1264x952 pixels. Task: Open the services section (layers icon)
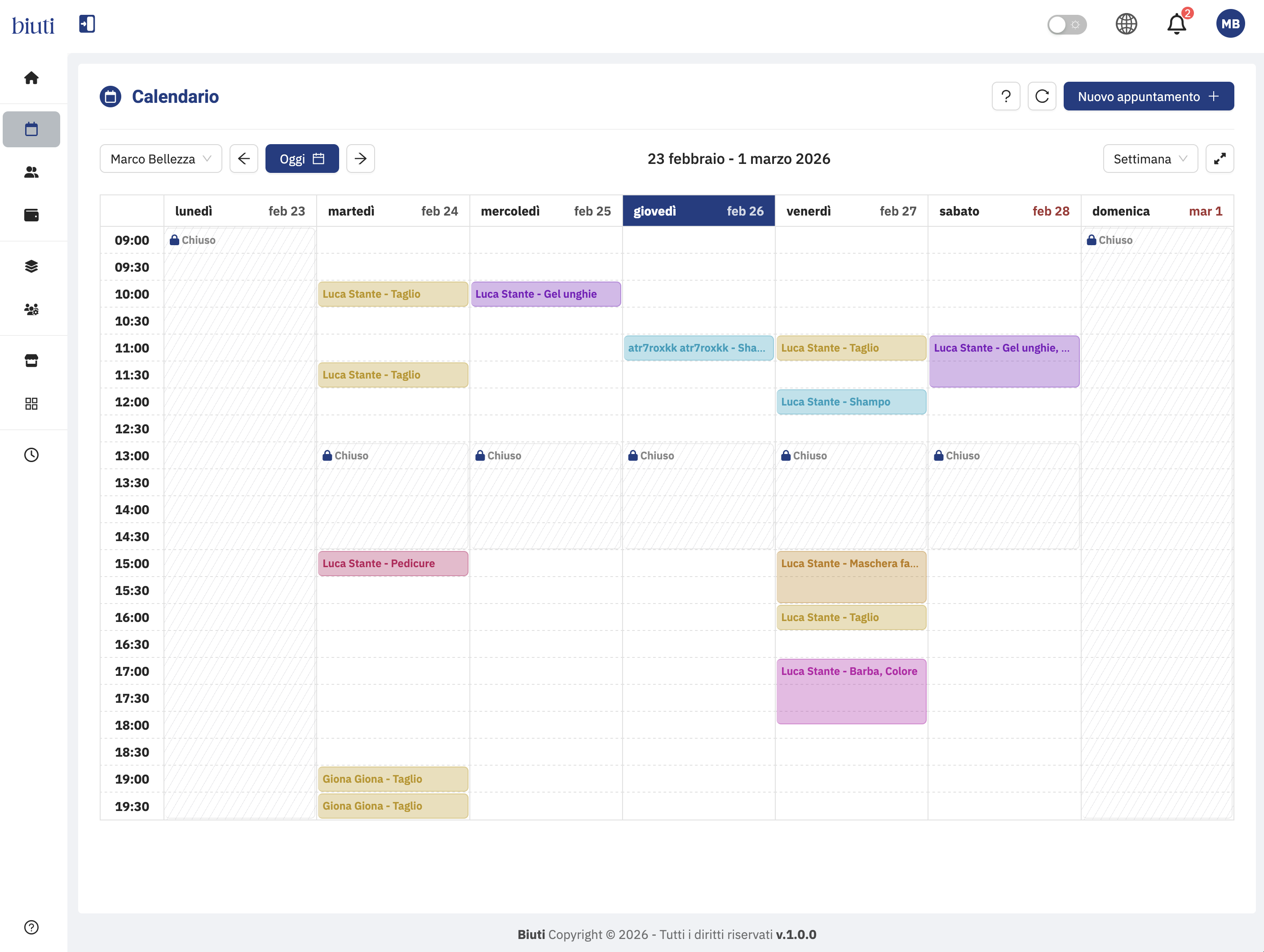(x=31, y=266)
